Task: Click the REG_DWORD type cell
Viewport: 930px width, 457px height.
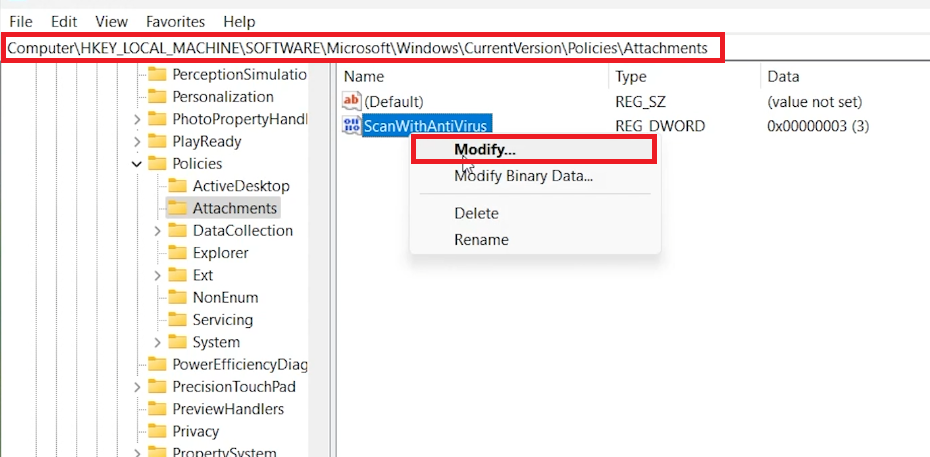Action: pyautogui.click(x=660, y=126)
